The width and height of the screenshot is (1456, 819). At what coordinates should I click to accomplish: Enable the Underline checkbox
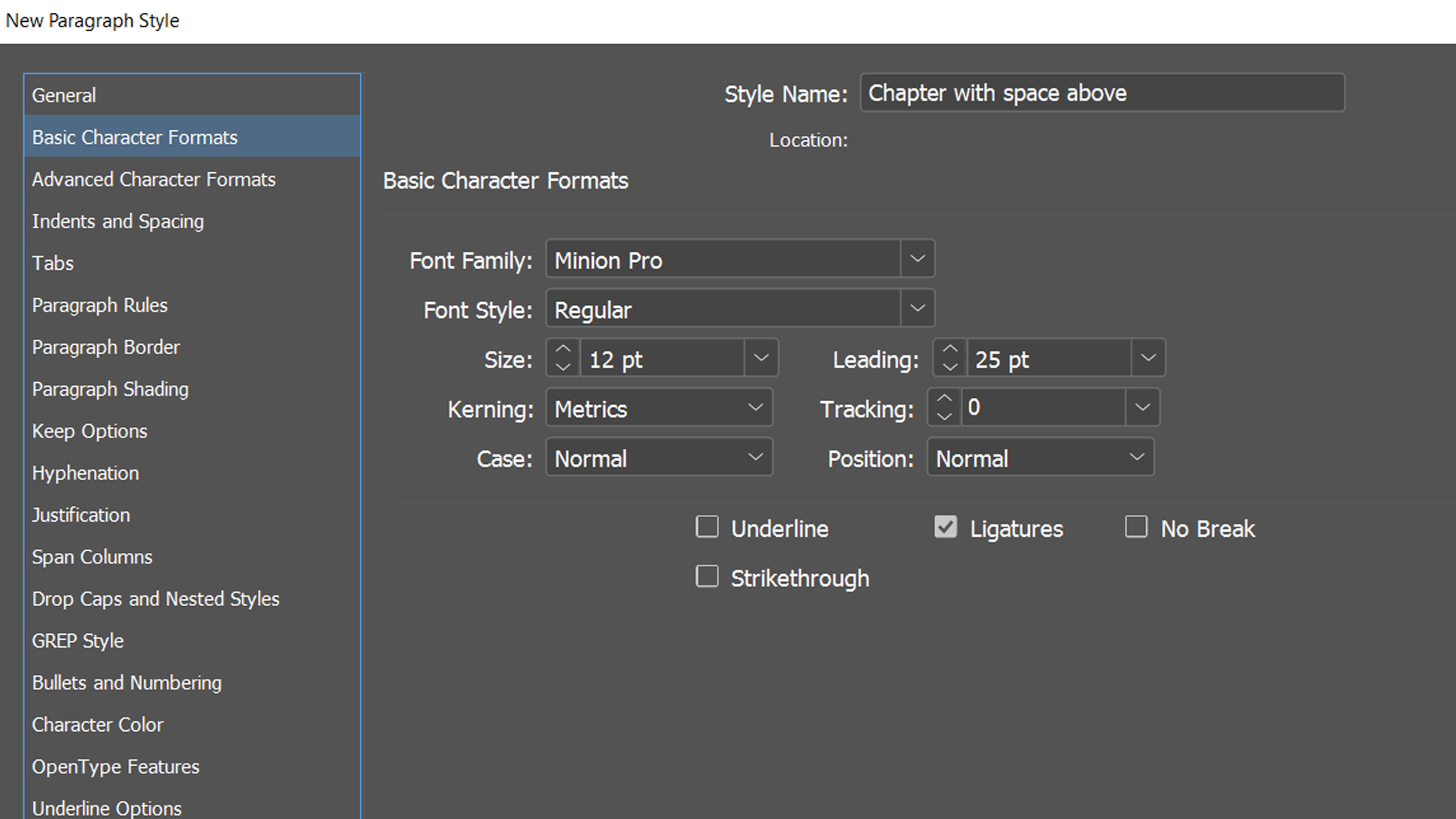(x=706, y=526)
